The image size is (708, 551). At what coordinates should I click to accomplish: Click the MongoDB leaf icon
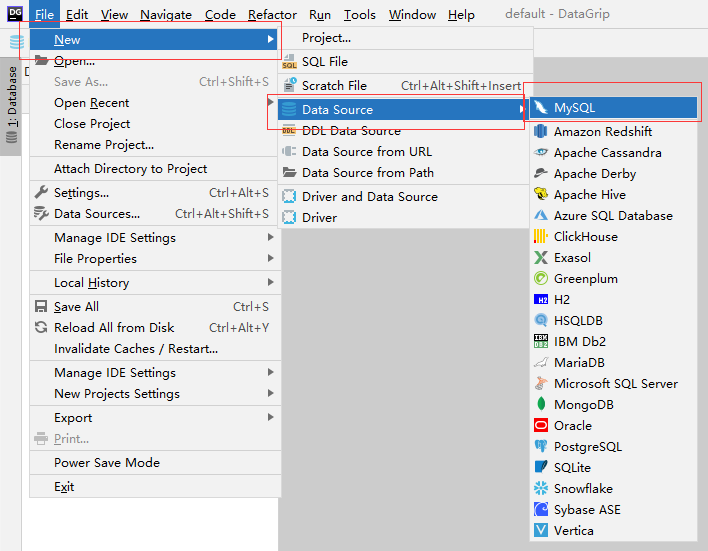(x=540, y=404)
